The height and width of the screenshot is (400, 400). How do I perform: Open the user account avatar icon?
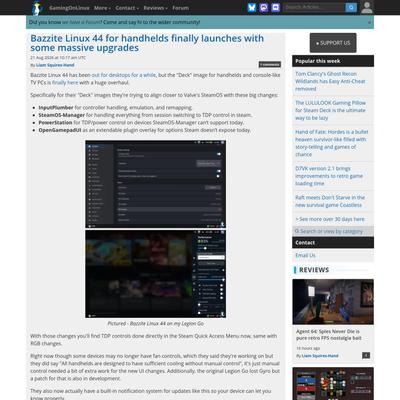[x=367, y=7]
